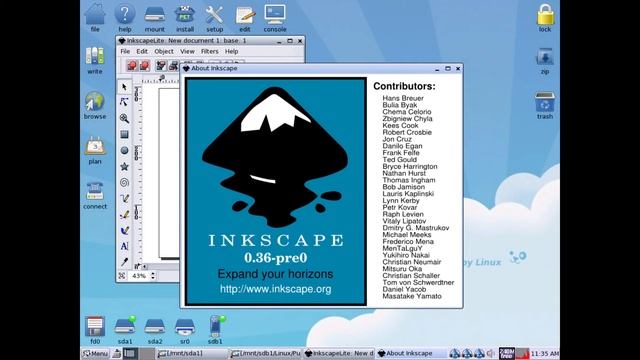Open the Menu button on the taskbar
This screenshot has height=360, width=640.
(95, 353)
